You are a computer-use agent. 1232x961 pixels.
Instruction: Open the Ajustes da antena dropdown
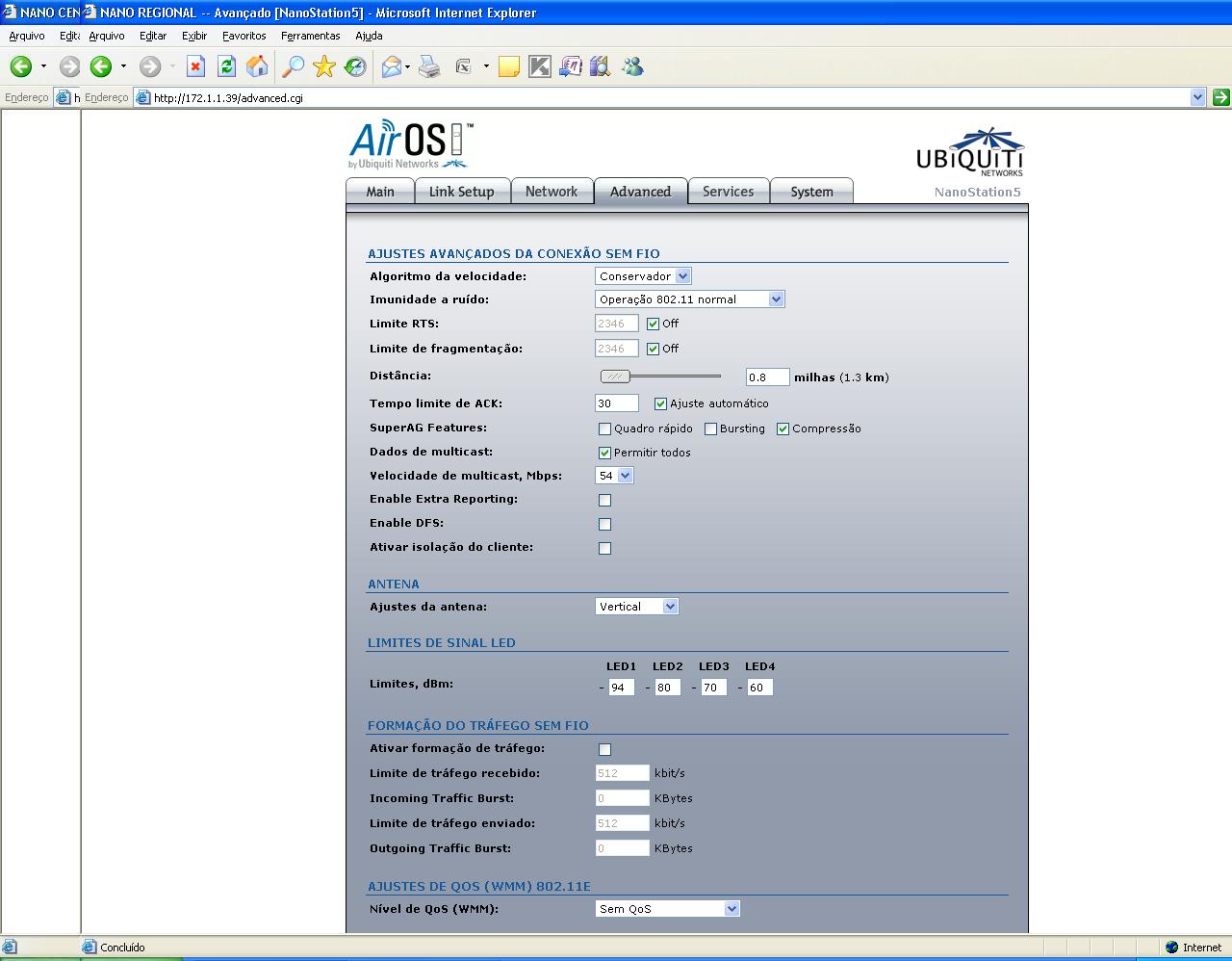(637, 607)
